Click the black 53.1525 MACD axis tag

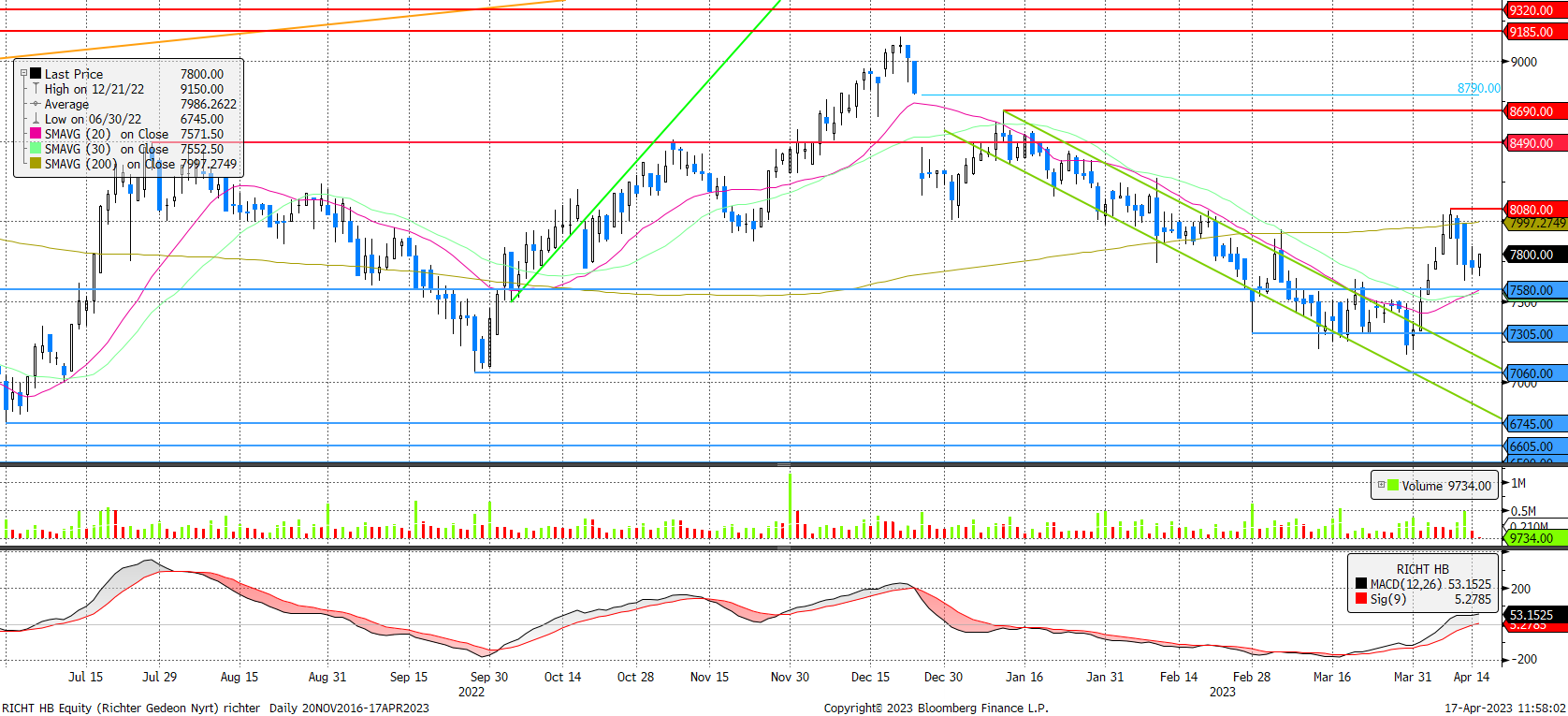point(1534,615)
